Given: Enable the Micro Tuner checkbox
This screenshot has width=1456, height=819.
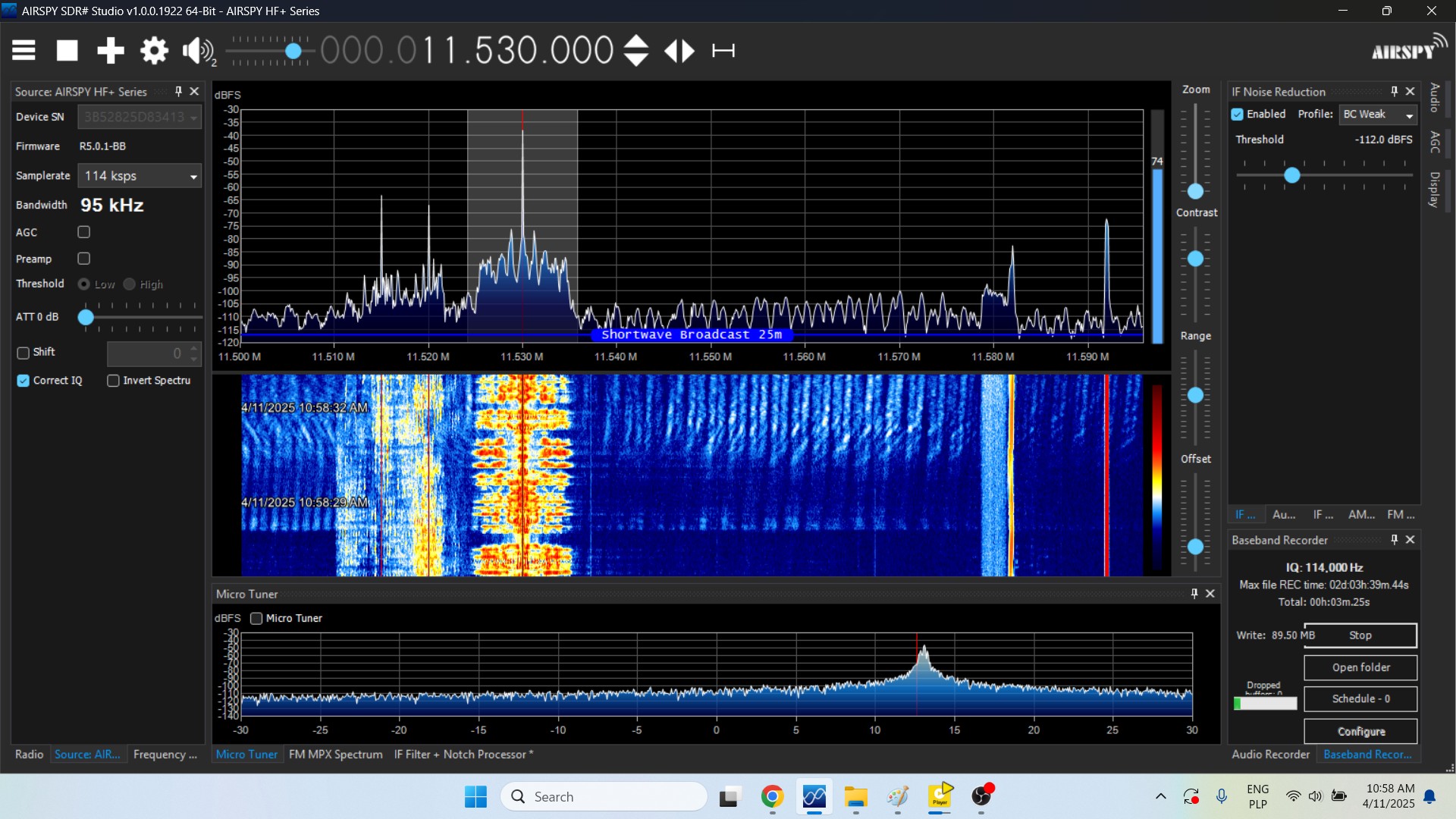Looking at the screenshot, I should tap(257, 618).
